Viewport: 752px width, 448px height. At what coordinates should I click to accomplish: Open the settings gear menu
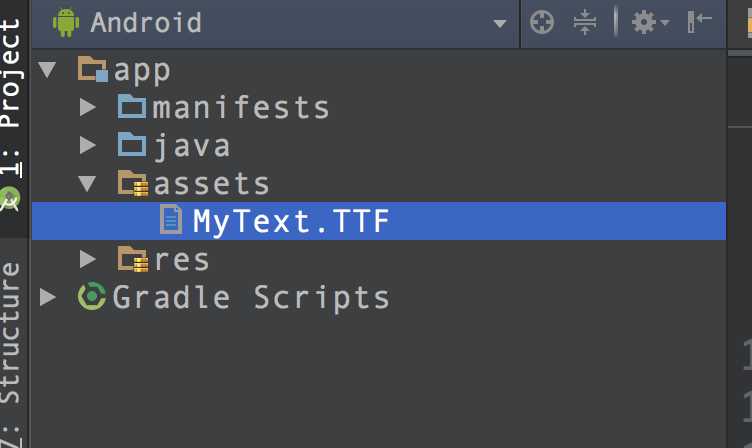pos(649,22)
